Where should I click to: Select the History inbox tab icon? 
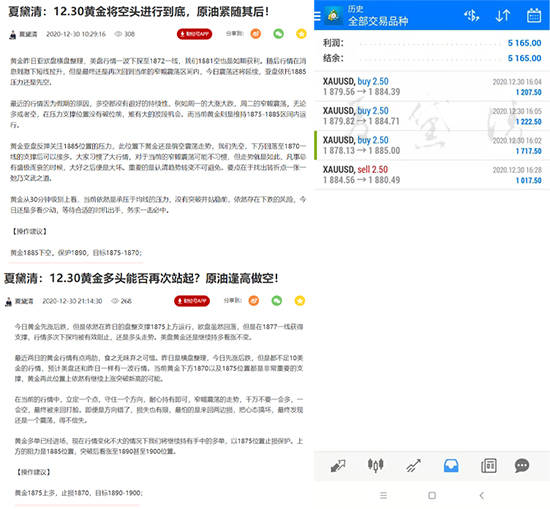coord(451,466)
